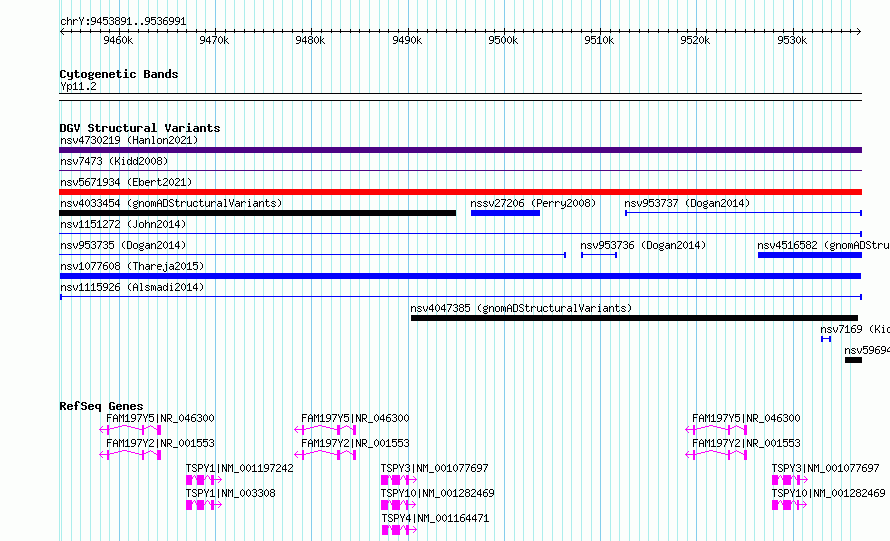The height and width of the screenshot is (541, 890).
Task: Click the nsv5671934 (Ebert2021) label
Action: click(x=126, y=182)
